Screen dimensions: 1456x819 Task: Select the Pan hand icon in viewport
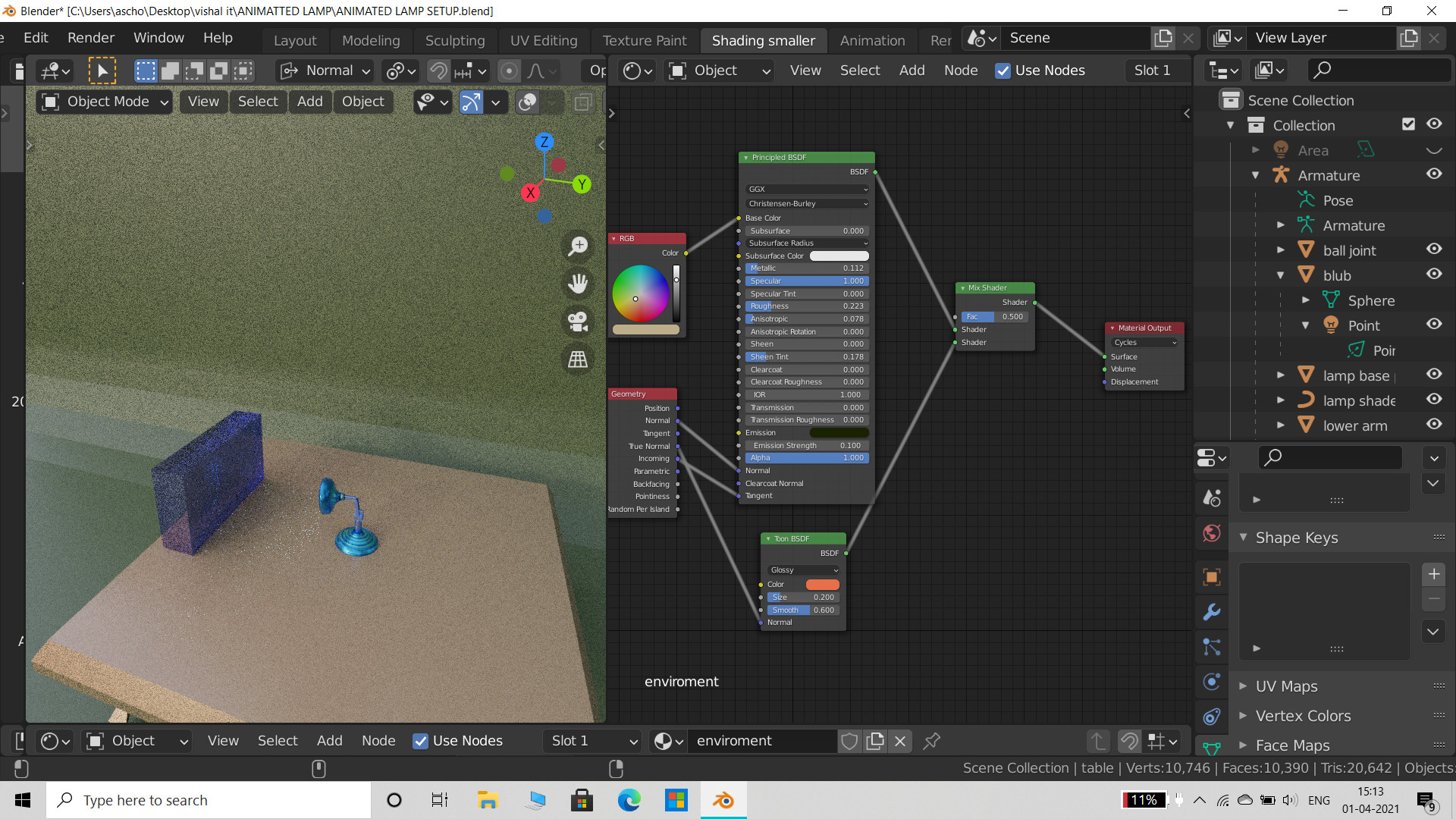[578, 284]
